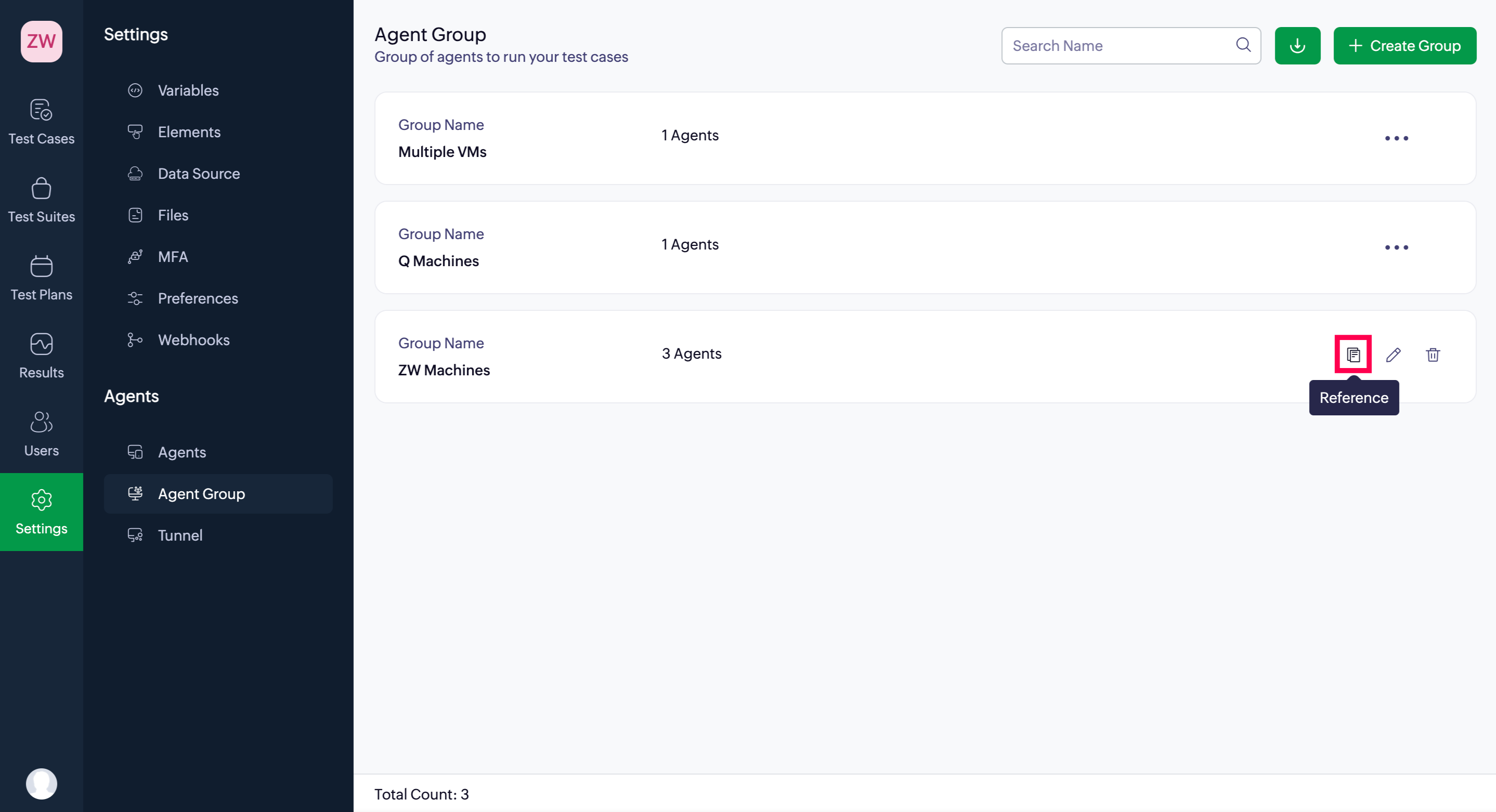
Task: Open Test Plans in sidebar
Action: pyautogui.click(x=41, y=278)
